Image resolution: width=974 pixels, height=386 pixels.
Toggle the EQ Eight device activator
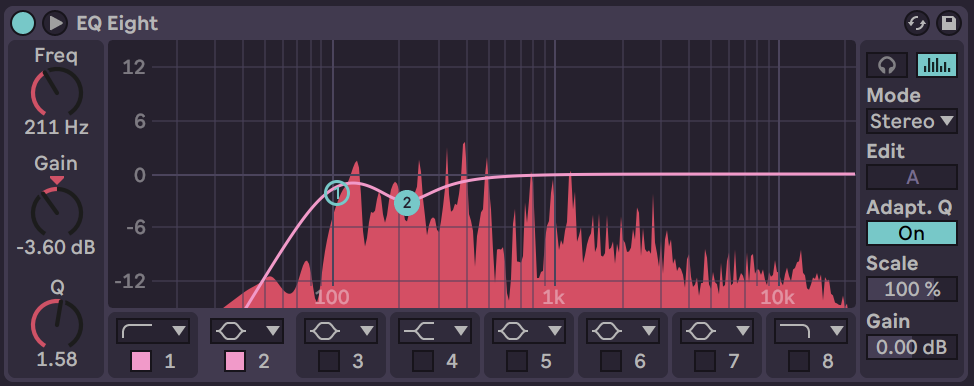[23, 24]
